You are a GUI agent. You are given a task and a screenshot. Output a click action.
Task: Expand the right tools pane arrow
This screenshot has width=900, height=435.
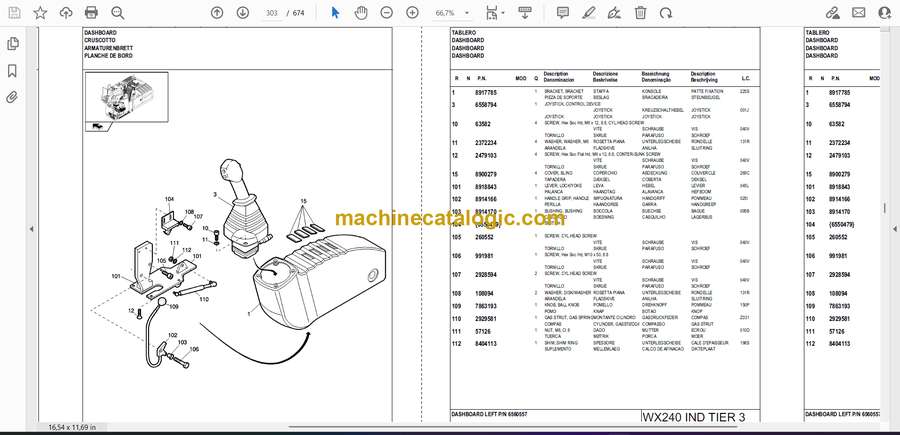click(x=894, y=229)
